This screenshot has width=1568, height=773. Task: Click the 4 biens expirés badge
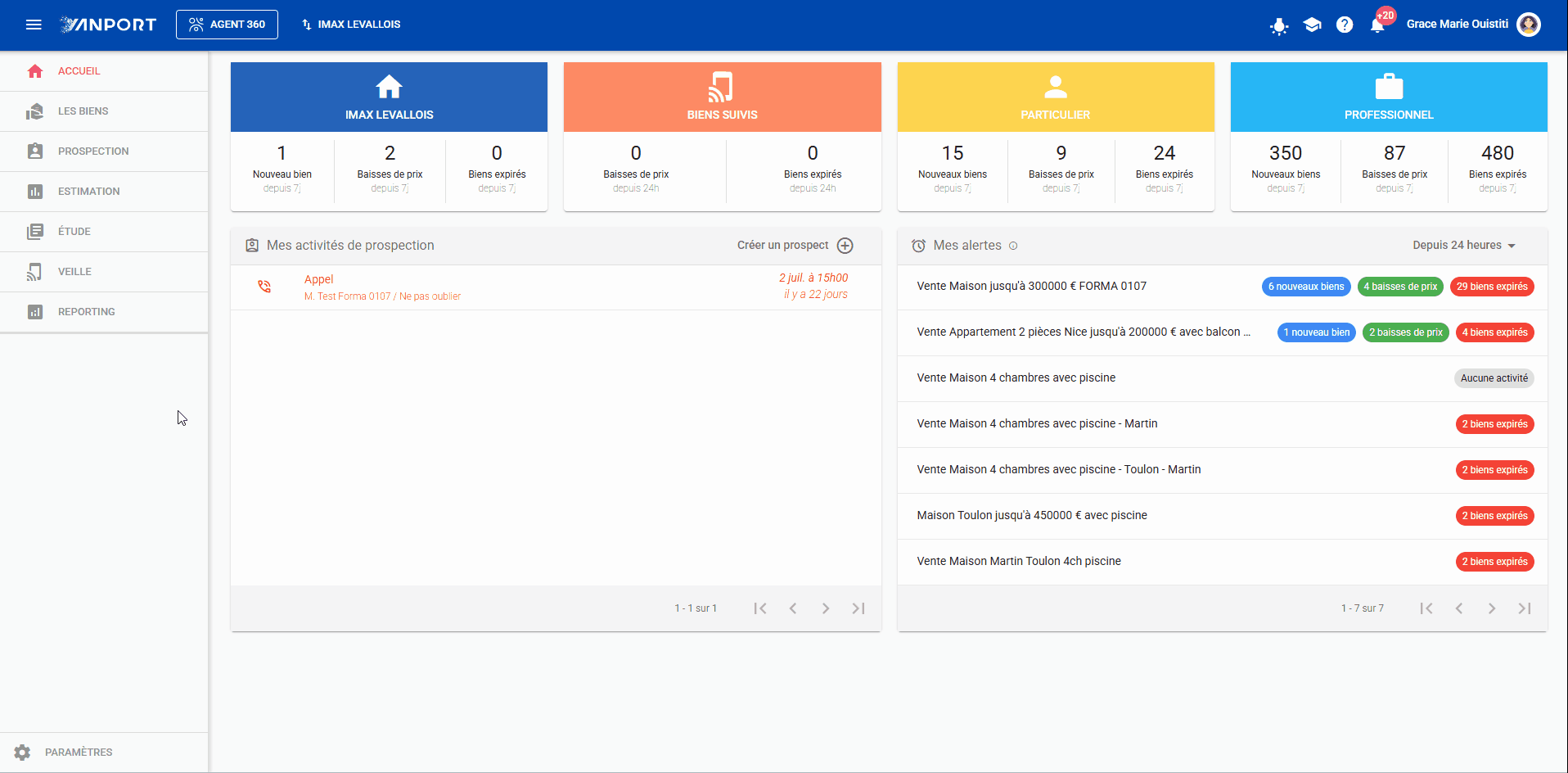click(x=1495, y=332)
